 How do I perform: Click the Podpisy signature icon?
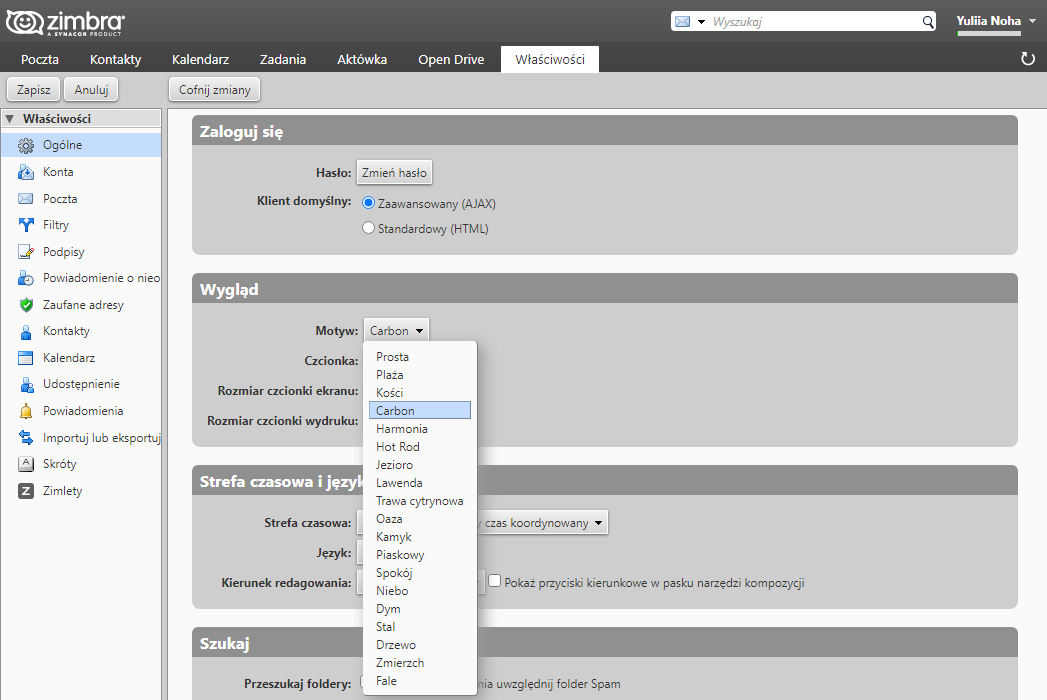click(x=26, y=252)
